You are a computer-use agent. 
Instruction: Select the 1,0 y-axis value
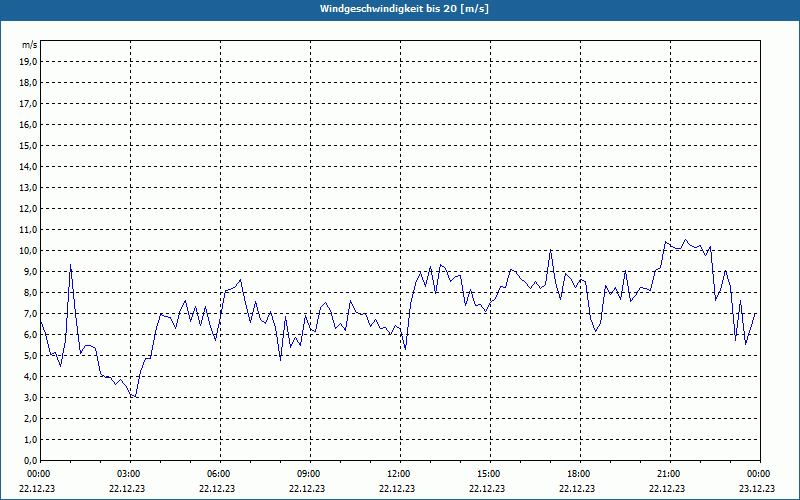(x=30, y=439)
